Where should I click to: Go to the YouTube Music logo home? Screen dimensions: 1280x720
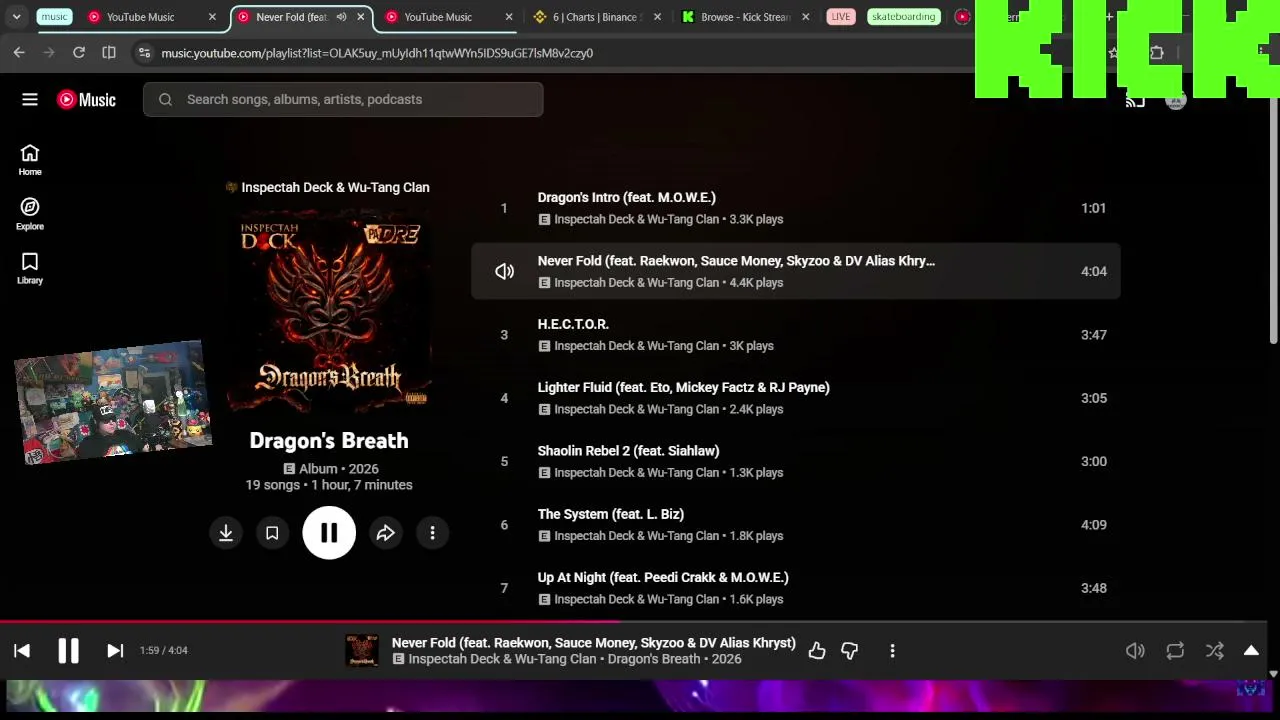point(86,99)
